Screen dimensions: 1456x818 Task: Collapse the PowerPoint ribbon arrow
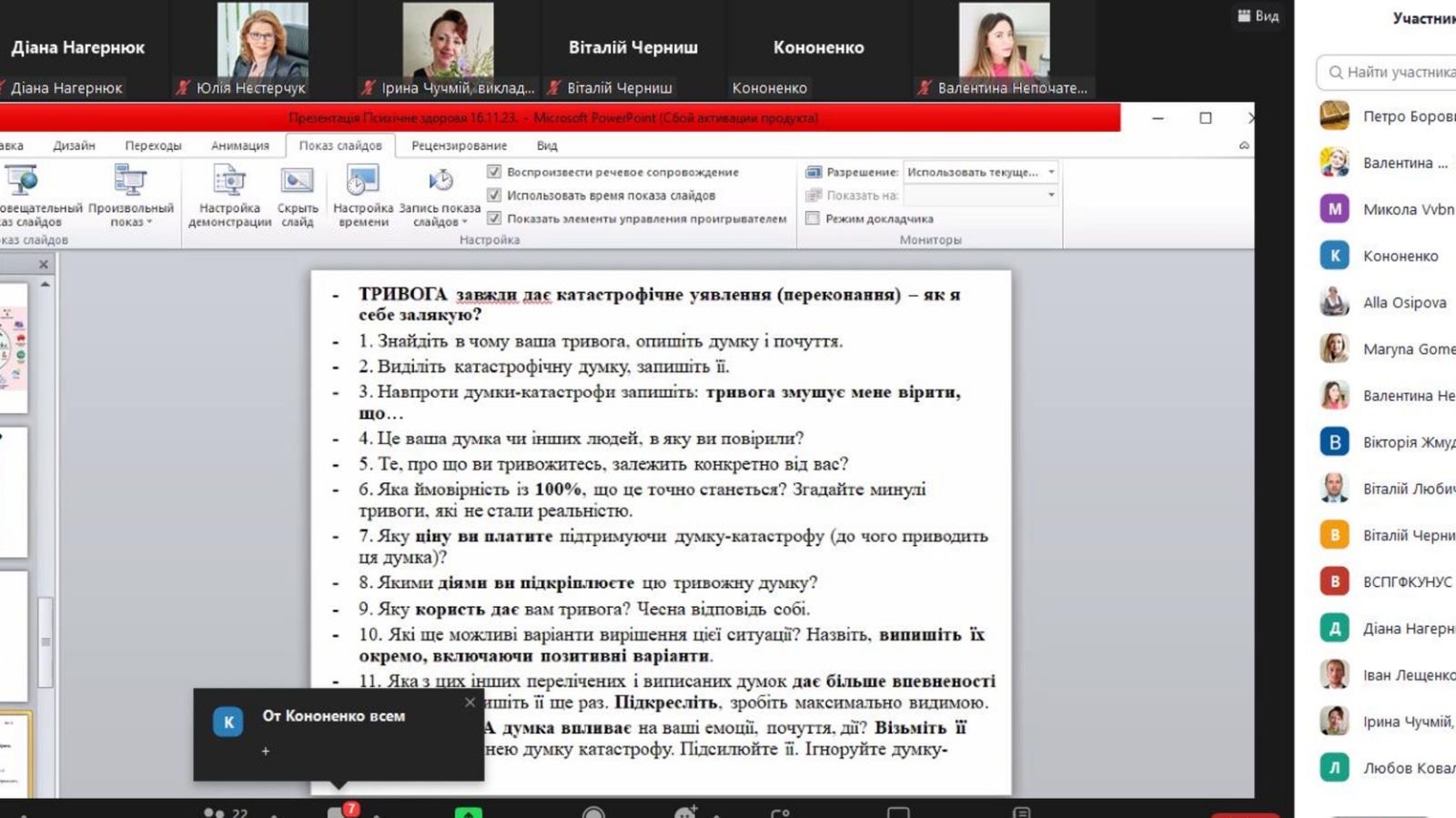(x=1244, y=146)
